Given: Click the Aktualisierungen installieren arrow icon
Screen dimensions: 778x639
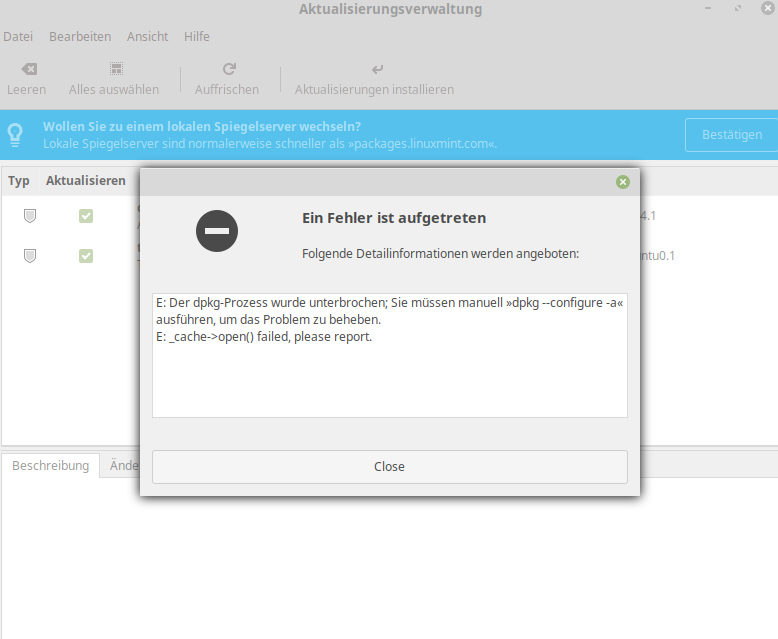Looking at the screenshot, I should point(378,69).
